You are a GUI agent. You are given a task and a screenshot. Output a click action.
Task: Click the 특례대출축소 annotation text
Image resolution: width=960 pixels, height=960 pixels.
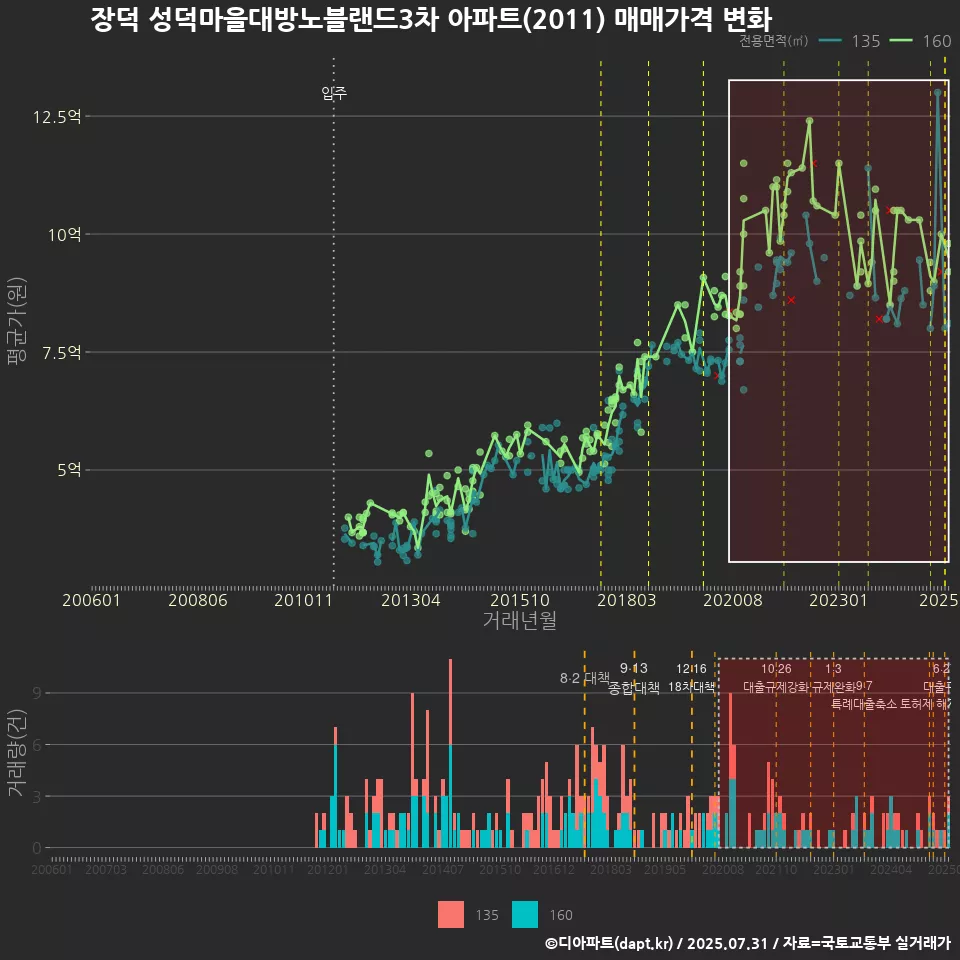[864, 704]
